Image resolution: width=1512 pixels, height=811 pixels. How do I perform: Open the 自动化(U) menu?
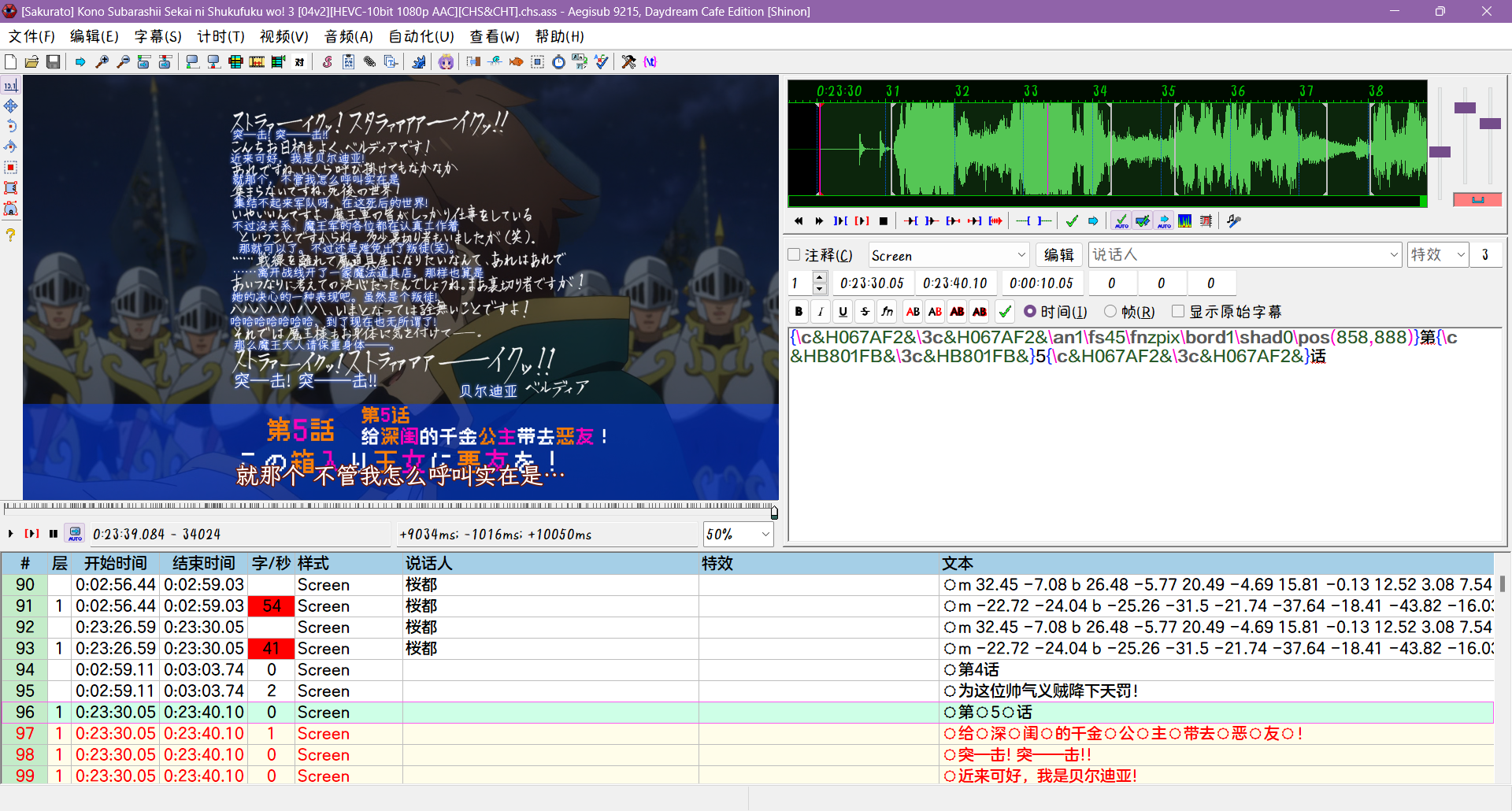point(421,37)
